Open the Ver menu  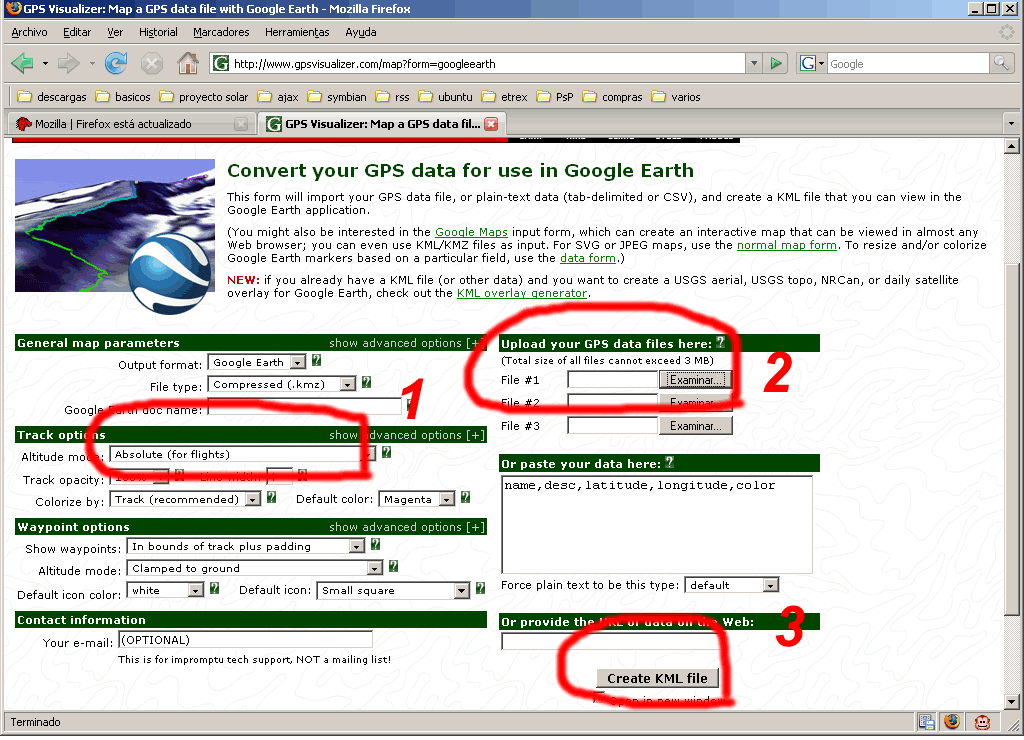coord(115,32)
